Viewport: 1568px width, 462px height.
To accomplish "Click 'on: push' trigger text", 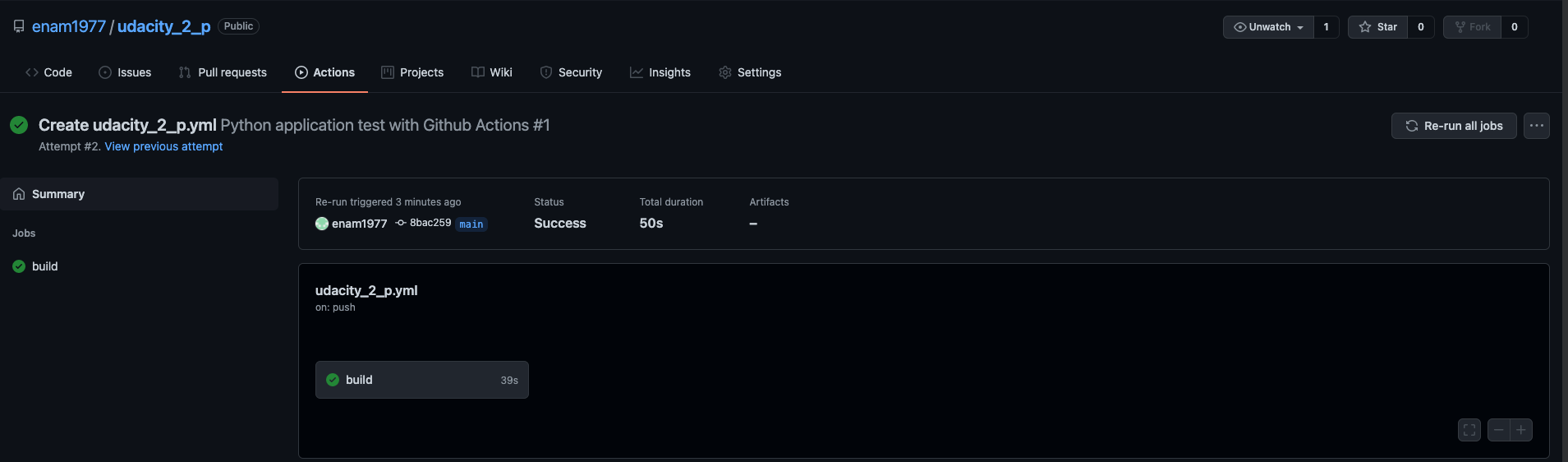I will [x=335, y=307].
